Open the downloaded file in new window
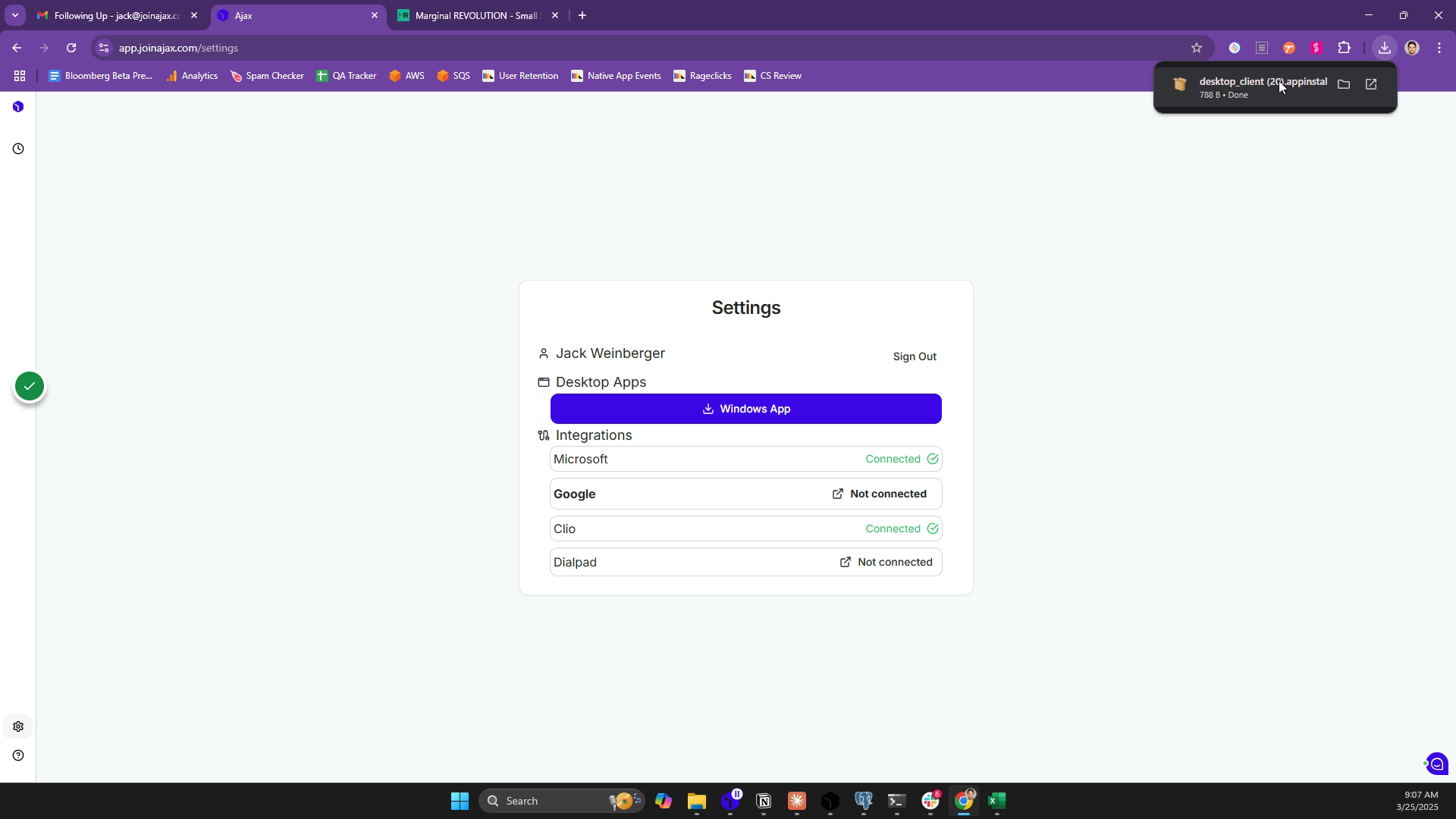 pyautogui.click(x=1371, y=84)
